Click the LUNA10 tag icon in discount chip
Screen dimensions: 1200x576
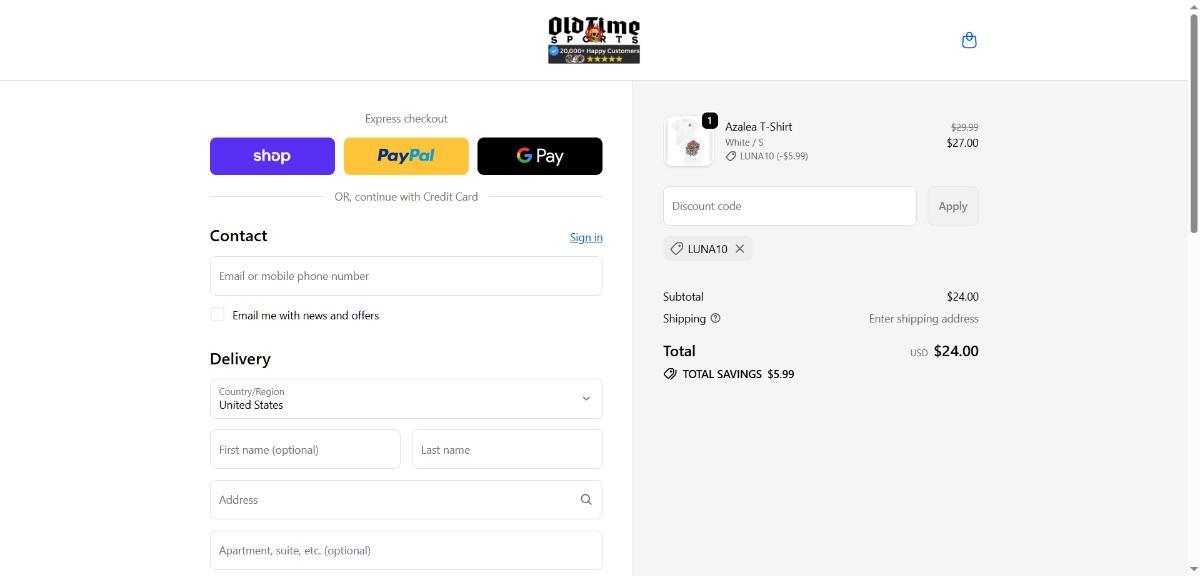(677, 249)
